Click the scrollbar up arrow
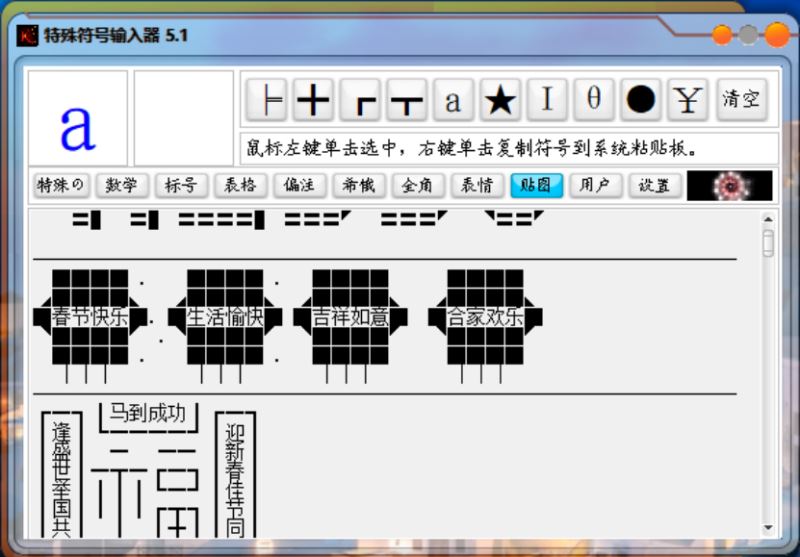Screen dimensions: 800x557 click(768, 219)
